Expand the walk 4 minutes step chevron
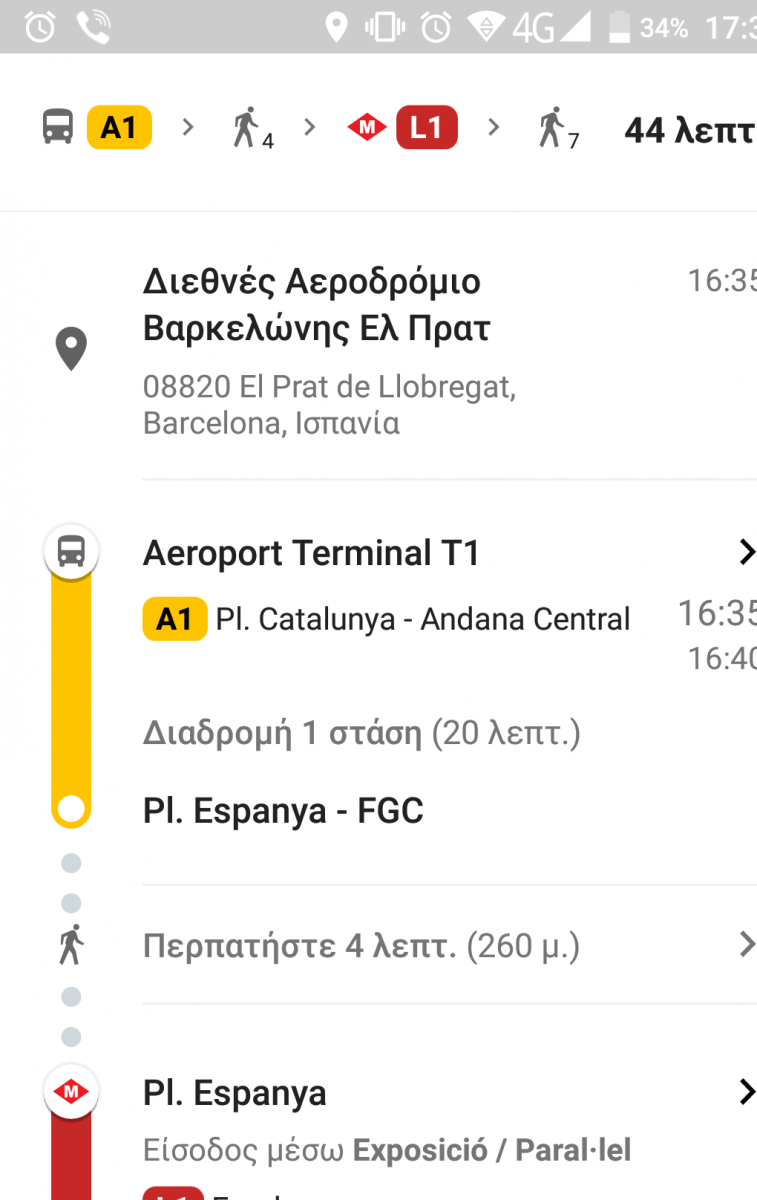The height and width of the screenshot is (1200, 757). click(x=745, y=945)
